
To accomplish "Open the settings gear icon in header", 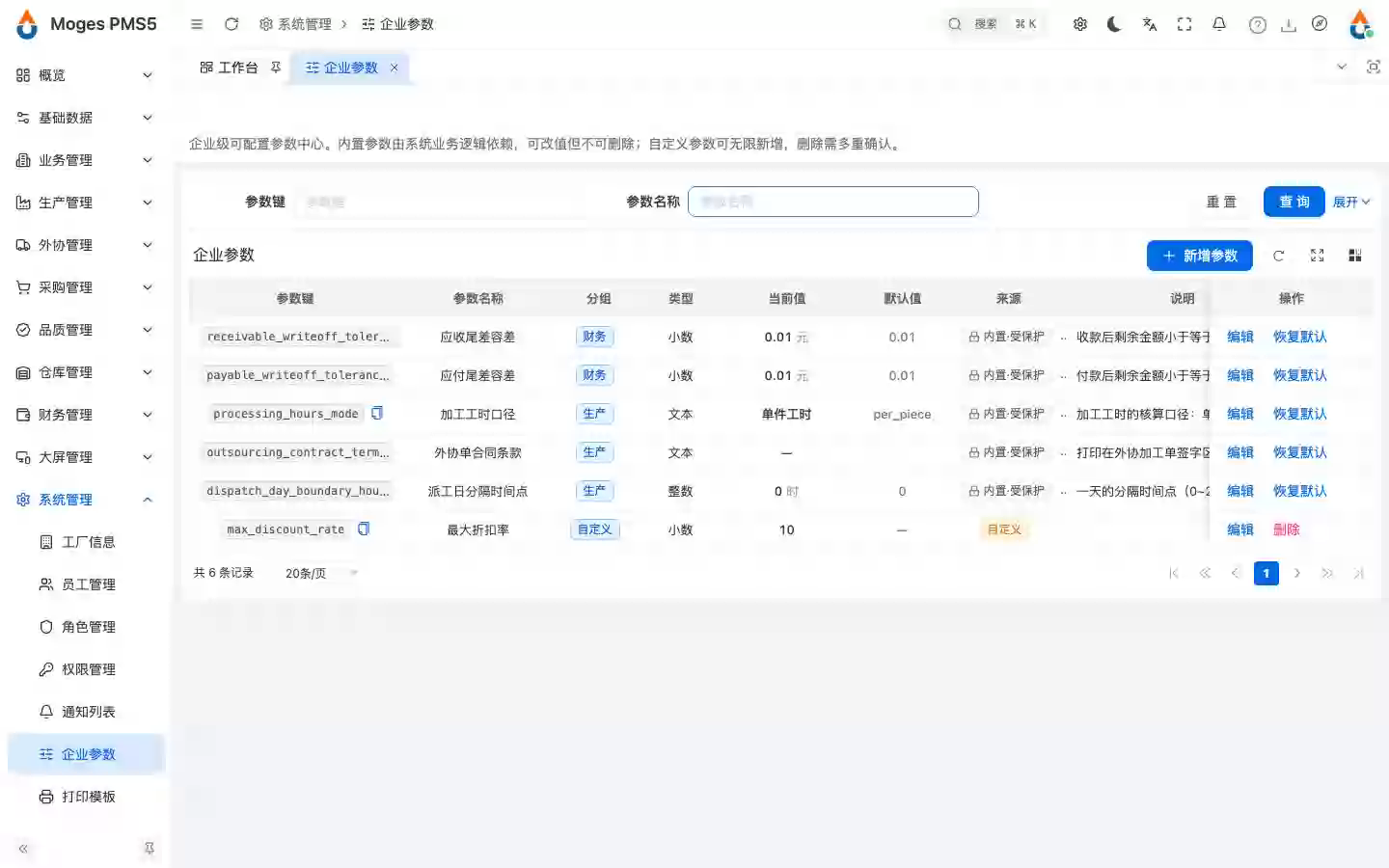I will [x=1080, y=24].
